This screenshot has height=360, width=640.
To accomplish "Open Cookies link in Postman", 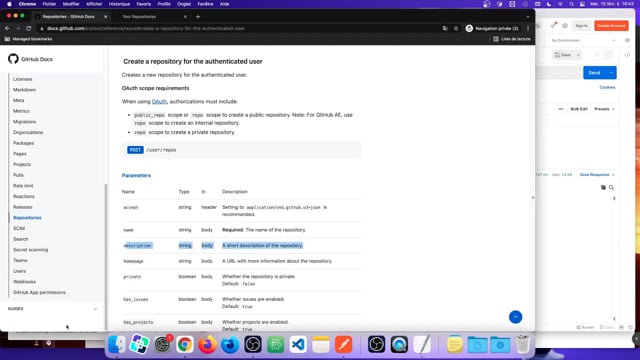I will click(607, 87).
